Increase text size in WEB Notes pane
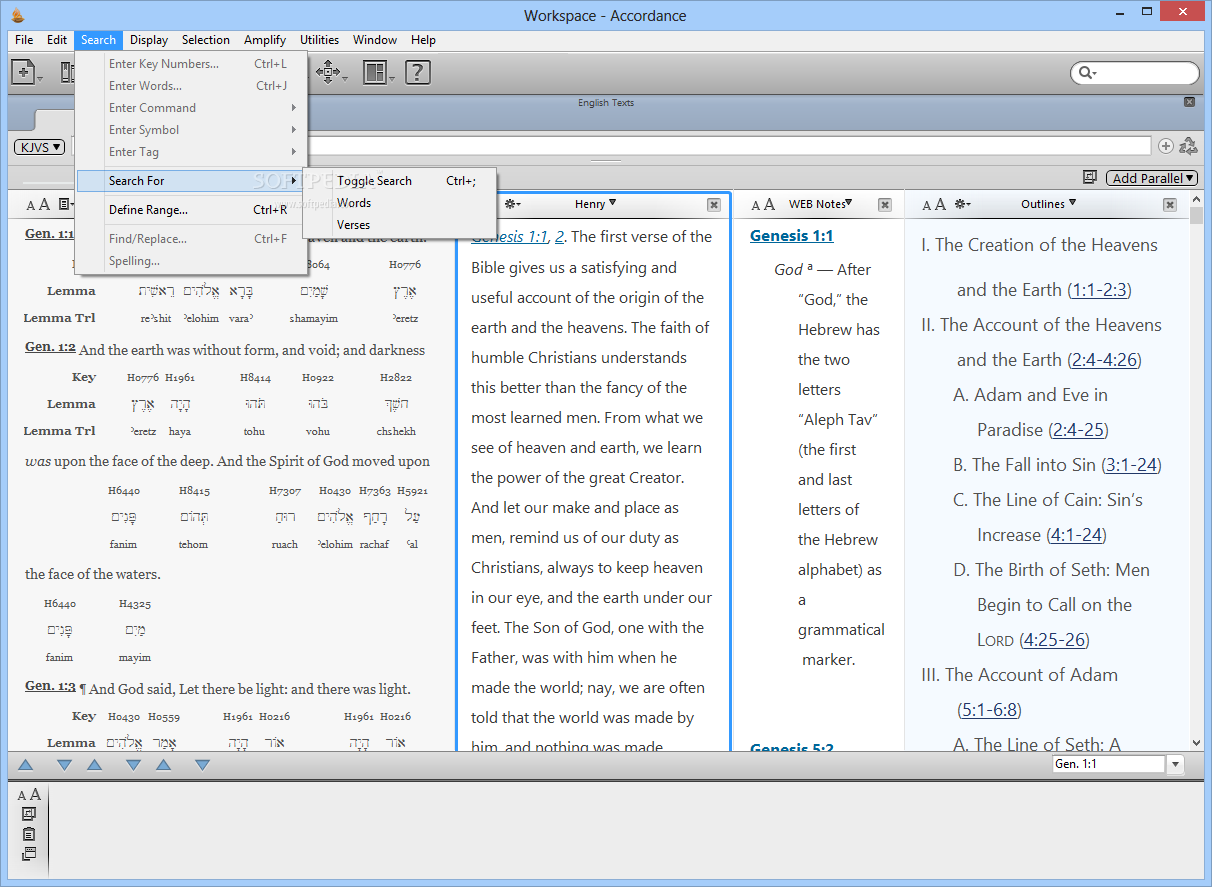This screenshot has height=887, width=1212. (x=769, y=204)
